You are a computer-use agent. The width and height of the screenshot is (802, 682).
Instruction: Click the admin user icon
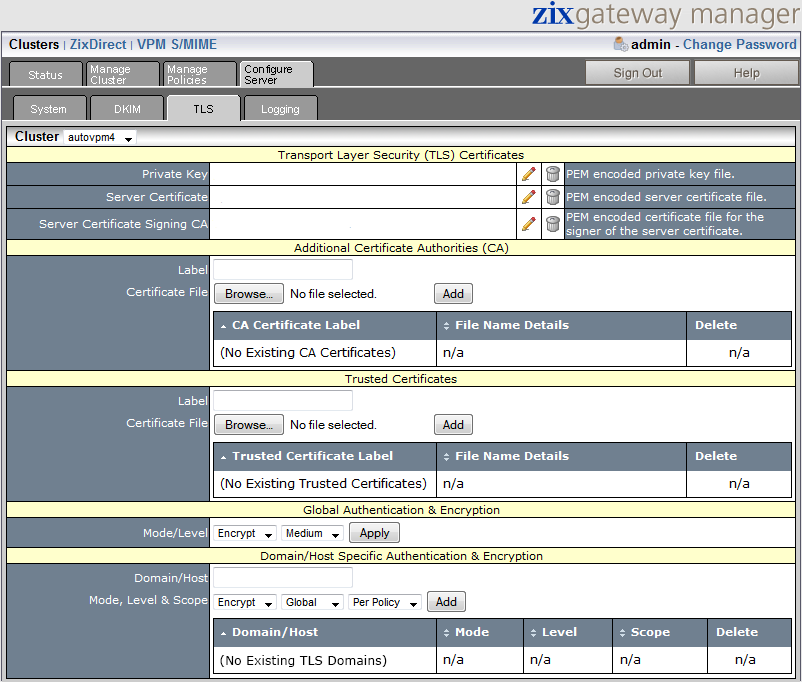coord(620,44)
